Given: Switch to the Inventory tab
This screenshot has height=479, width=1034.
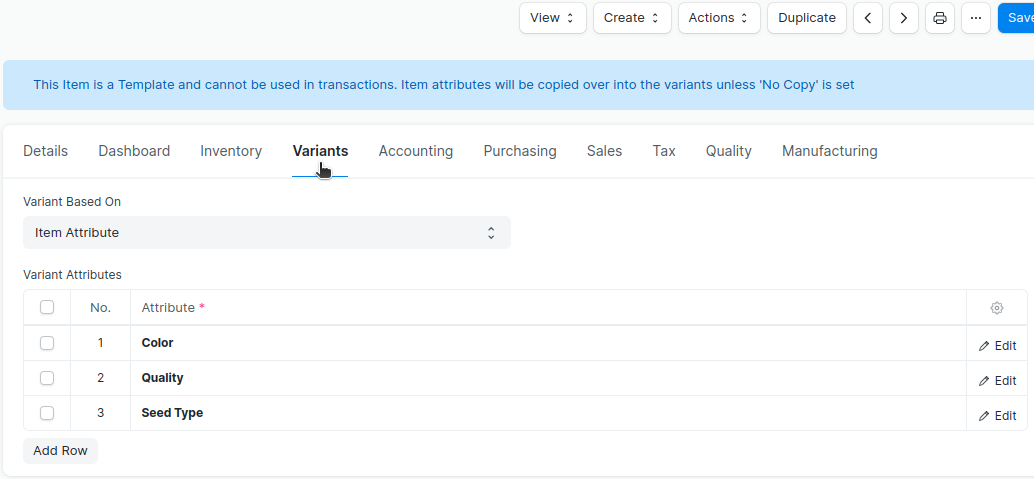Looking at the screenshot, I should 231,151.
